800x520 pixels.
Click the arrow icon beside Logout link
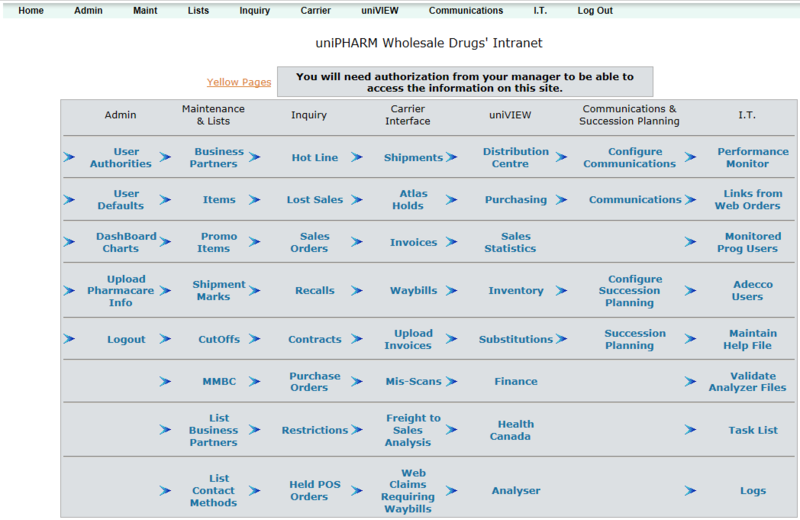69,339
